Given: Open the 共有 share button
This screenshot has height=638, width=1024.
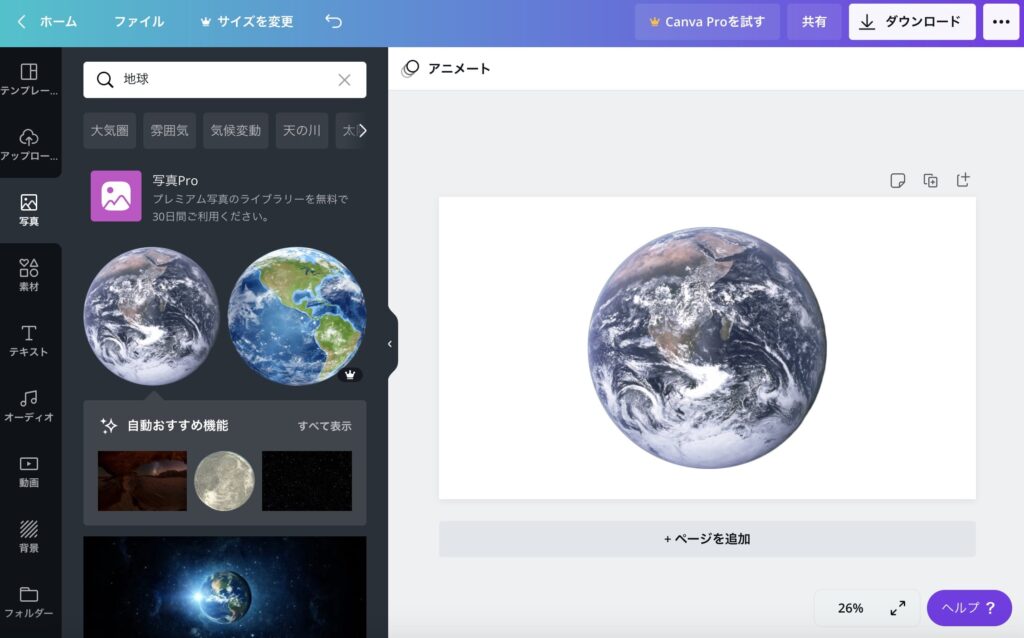Looking at the screenshot, I should [814, 22].
